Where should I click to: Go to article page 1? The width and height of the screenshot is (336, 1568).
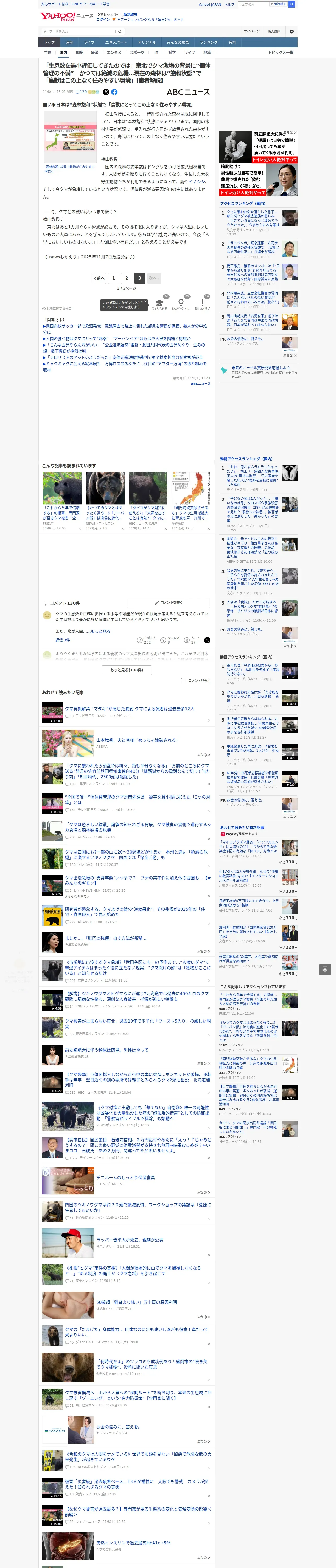pyautogui.click(x=113, y=278)
